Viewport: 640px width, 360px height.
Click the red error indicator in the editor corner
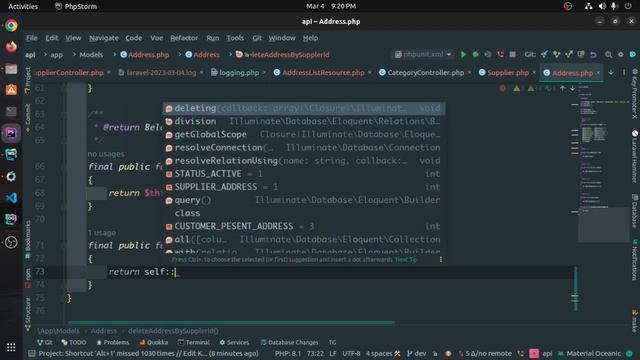click(502, 88)
